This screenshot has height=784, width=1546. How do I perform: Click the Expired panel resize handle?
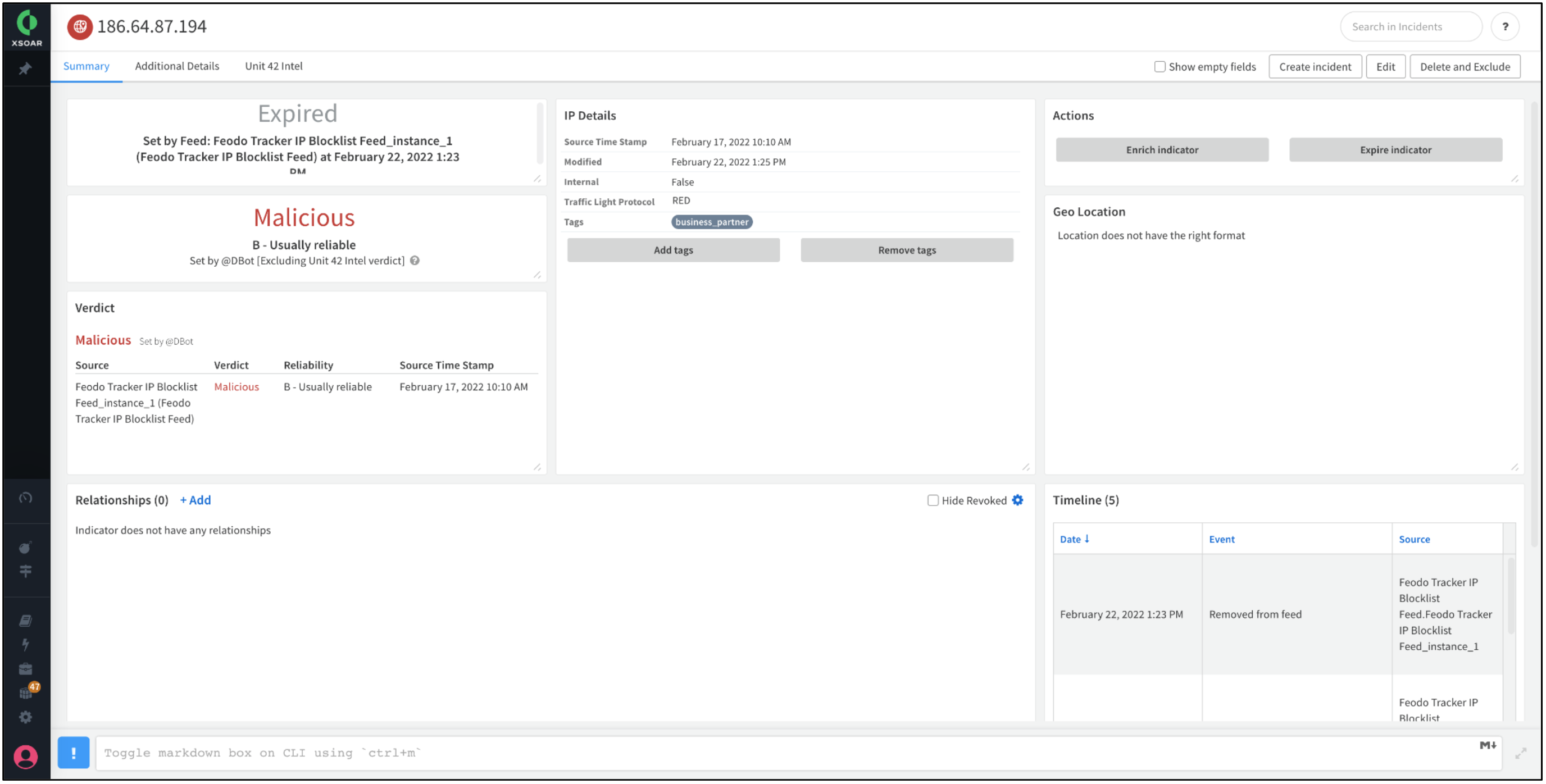click(537, 179)
